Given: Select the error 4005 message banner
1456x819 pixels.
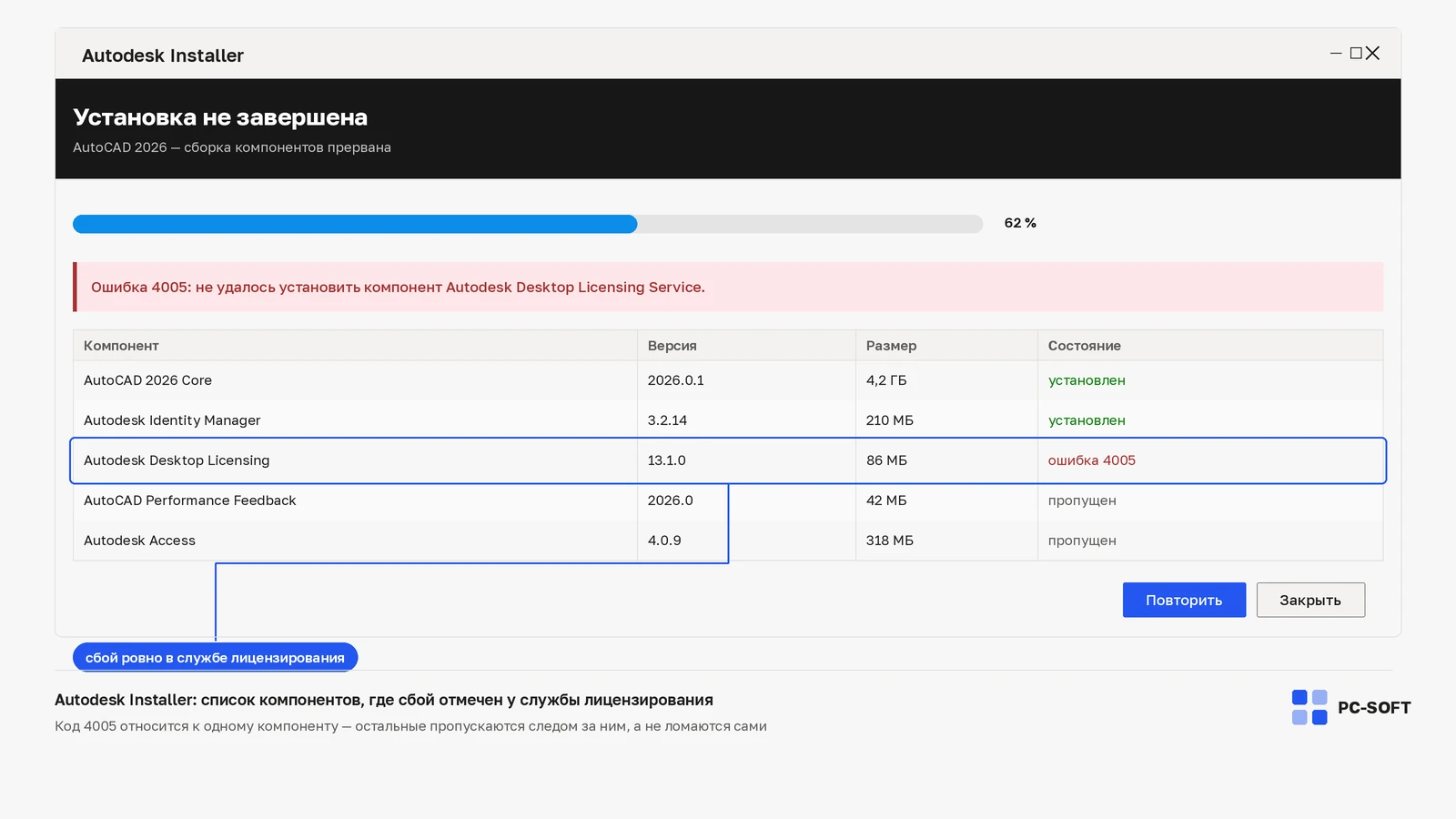Looking at the screenshot, I should [728, 287].
